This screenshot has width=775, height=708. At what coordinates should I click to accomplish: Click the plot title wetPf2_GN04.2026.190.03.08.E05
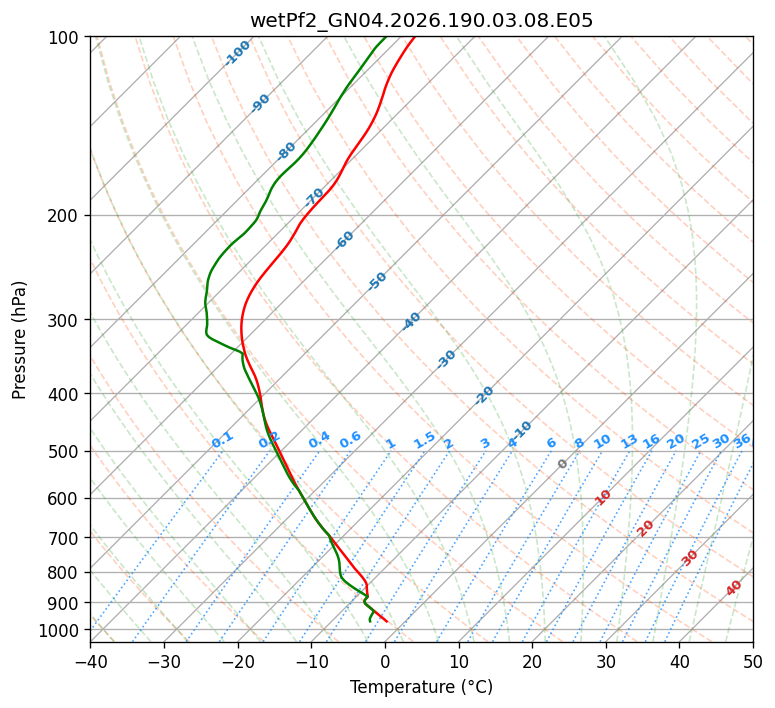(x=421, y=21)
